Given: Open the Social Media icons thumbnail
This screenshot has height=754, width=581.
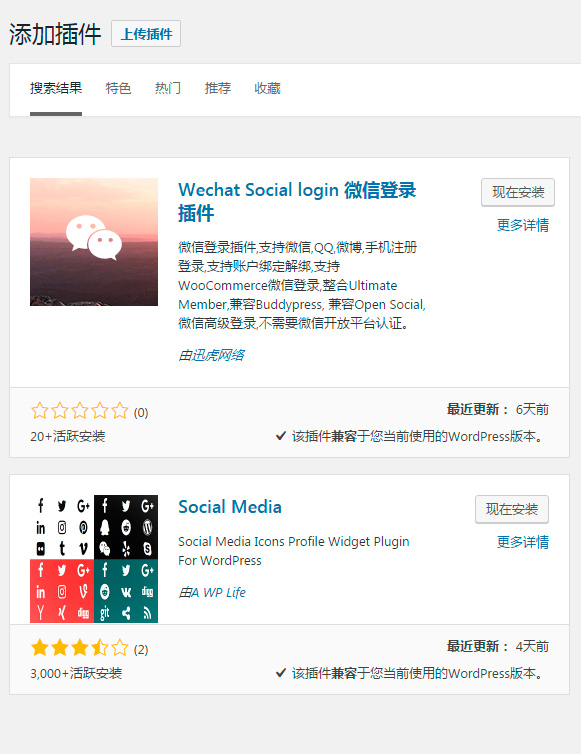Looking at the screenshot, I should point(94,559).
